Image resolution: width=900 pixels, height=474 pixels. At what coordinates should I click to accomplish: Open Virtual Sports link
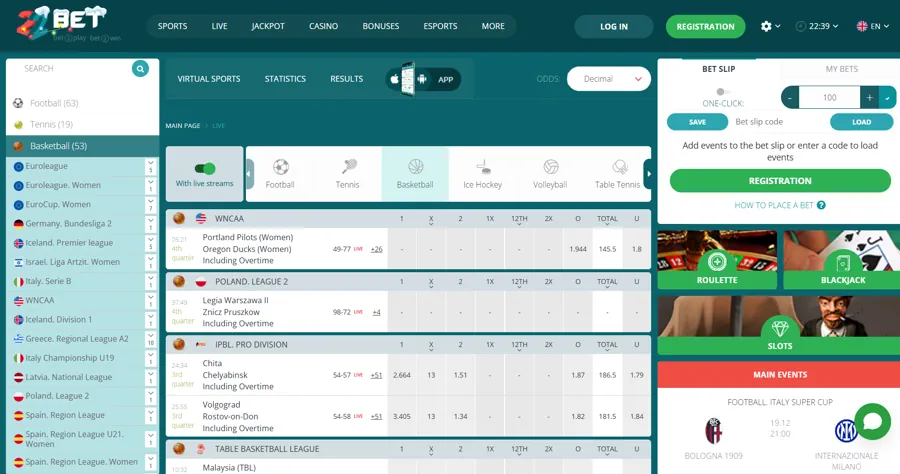pyautogui.click(x=209, y=79)
